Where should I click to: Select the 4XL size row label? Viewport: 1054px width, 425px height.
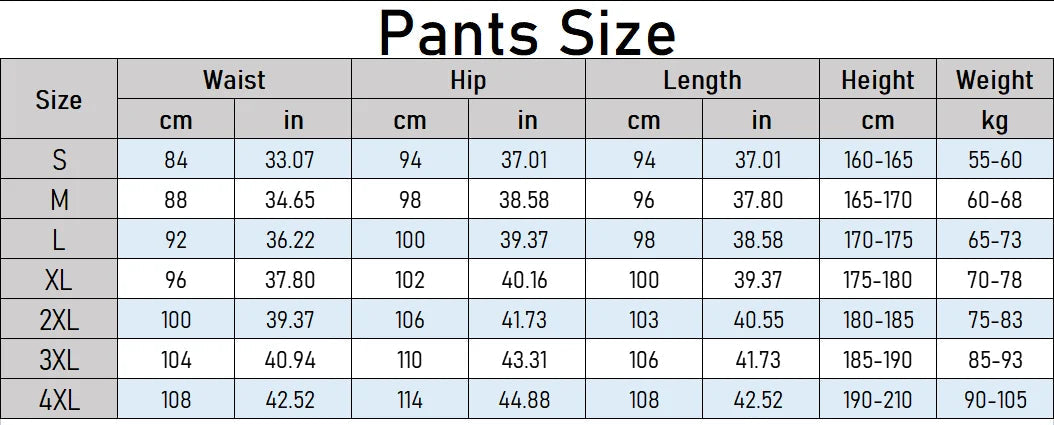point(59,400)
